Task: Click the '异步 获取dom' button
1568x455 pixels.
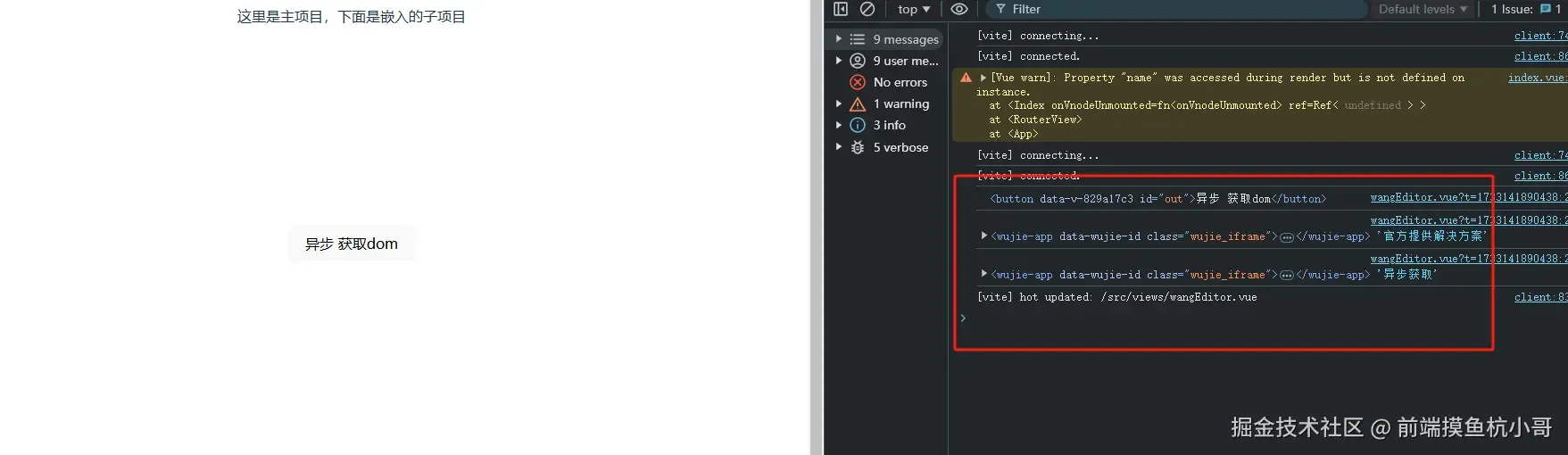Action: (x=352, y=244)
